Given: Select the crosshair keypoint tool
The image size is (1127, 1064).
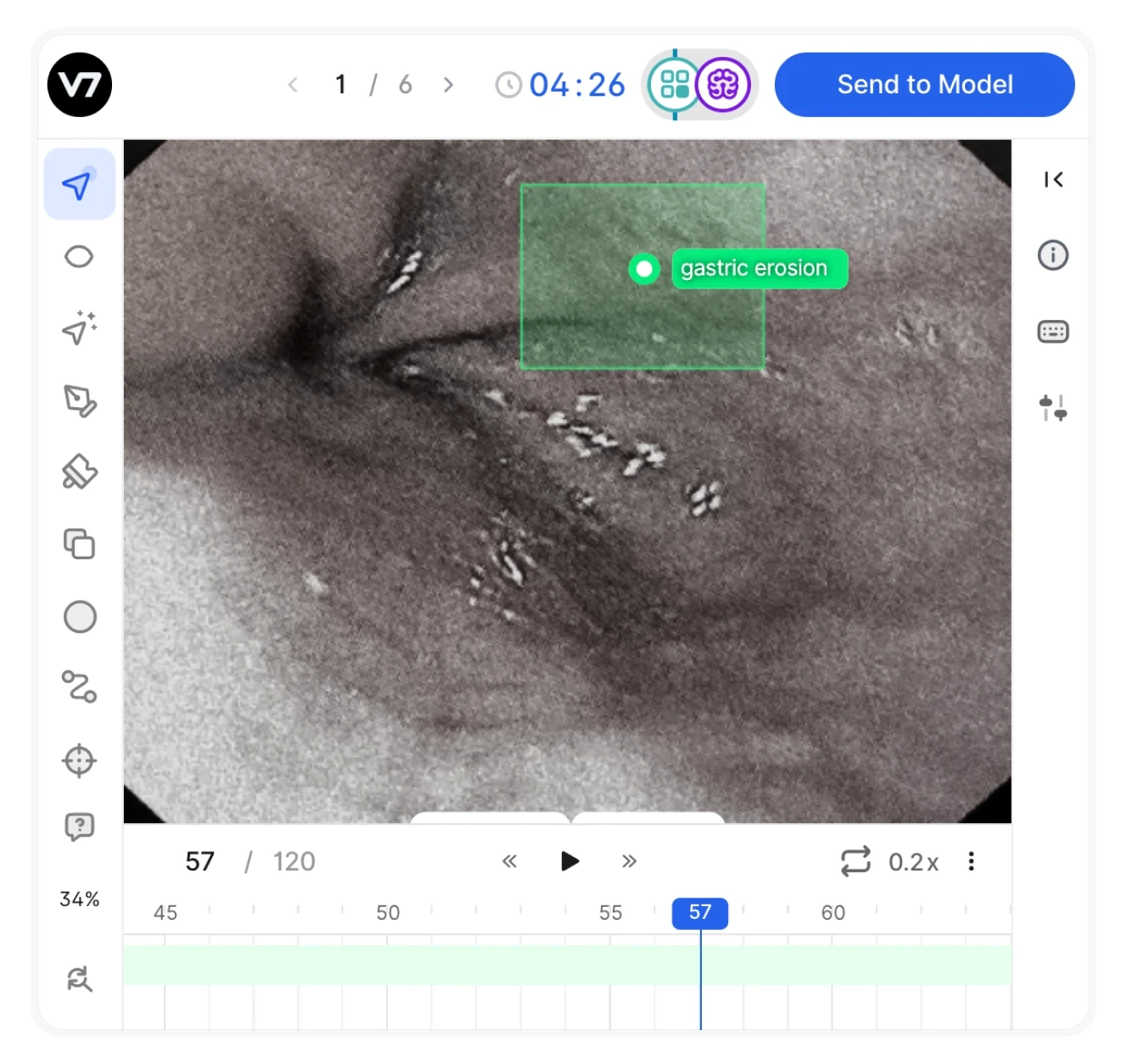Looking at the screenshot, I should (79, 760).
